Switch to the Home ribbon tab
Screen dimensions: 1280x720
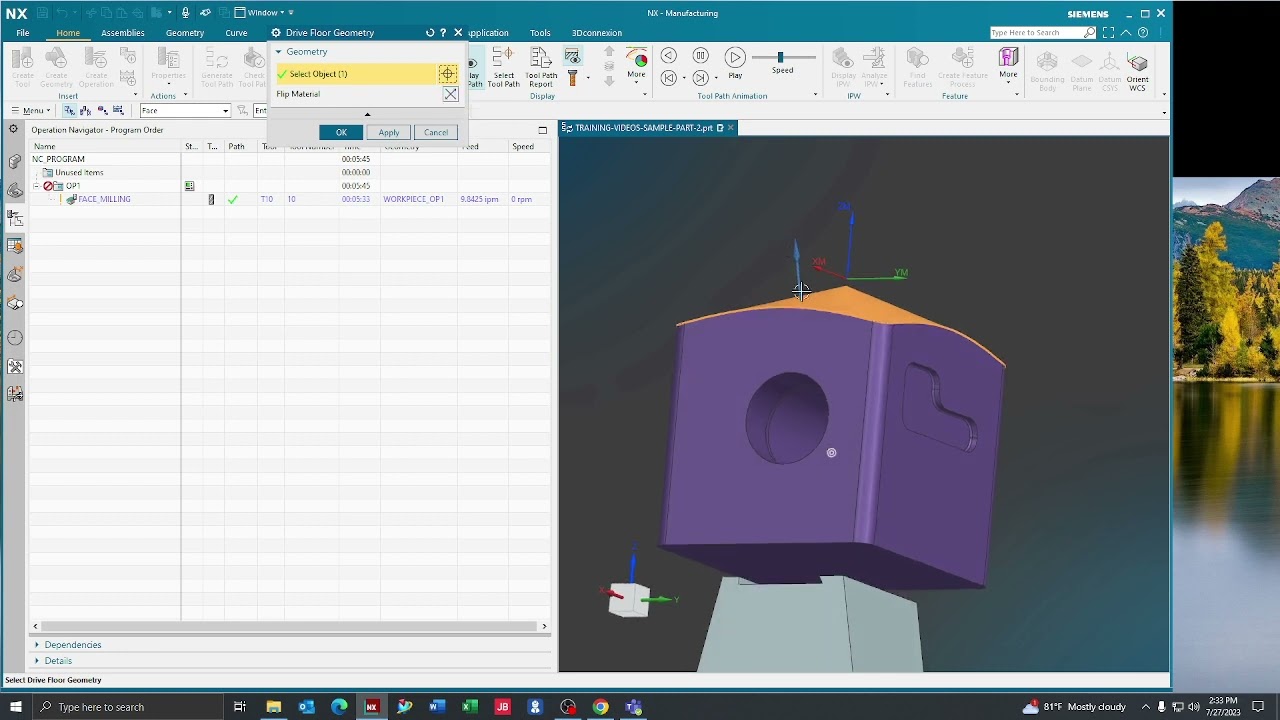(x=68, y=33)
